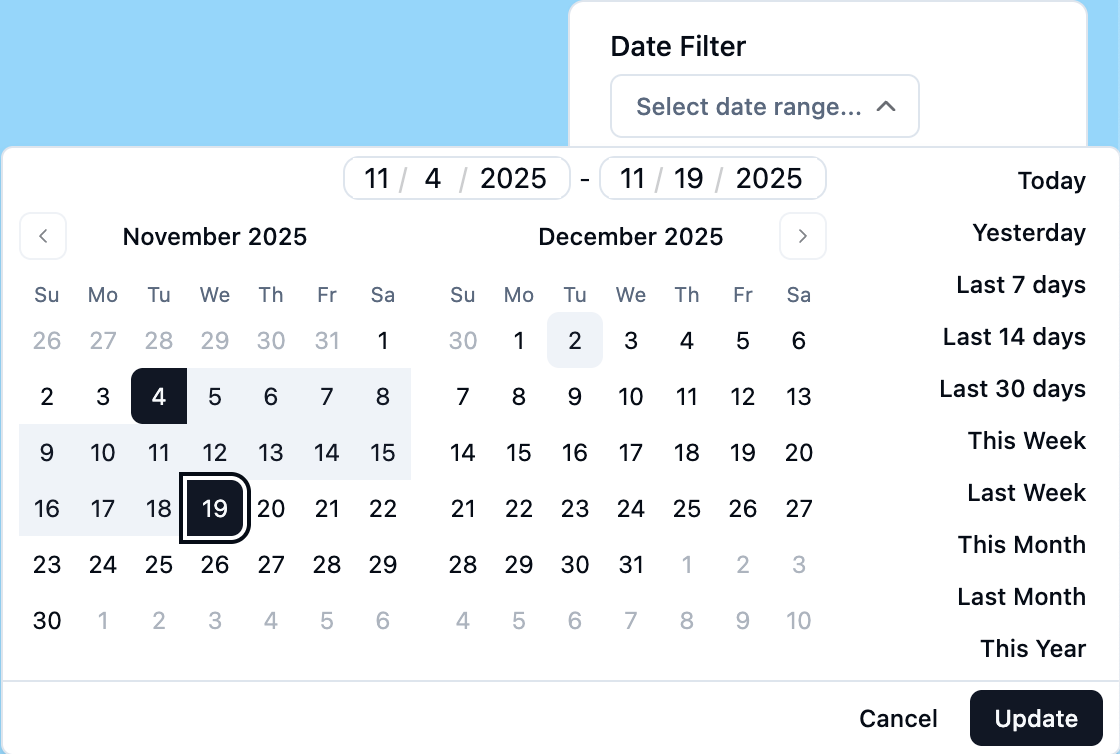Navigate to previous month using left arrow
1120x754 pixels.
click(x=43, y=236)
